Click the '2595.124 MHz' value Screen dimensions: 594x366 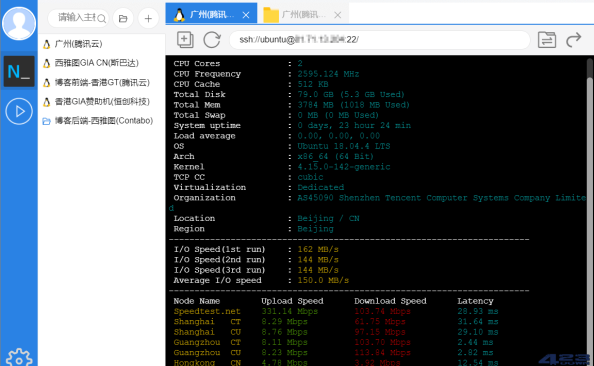tap(328, 74)
